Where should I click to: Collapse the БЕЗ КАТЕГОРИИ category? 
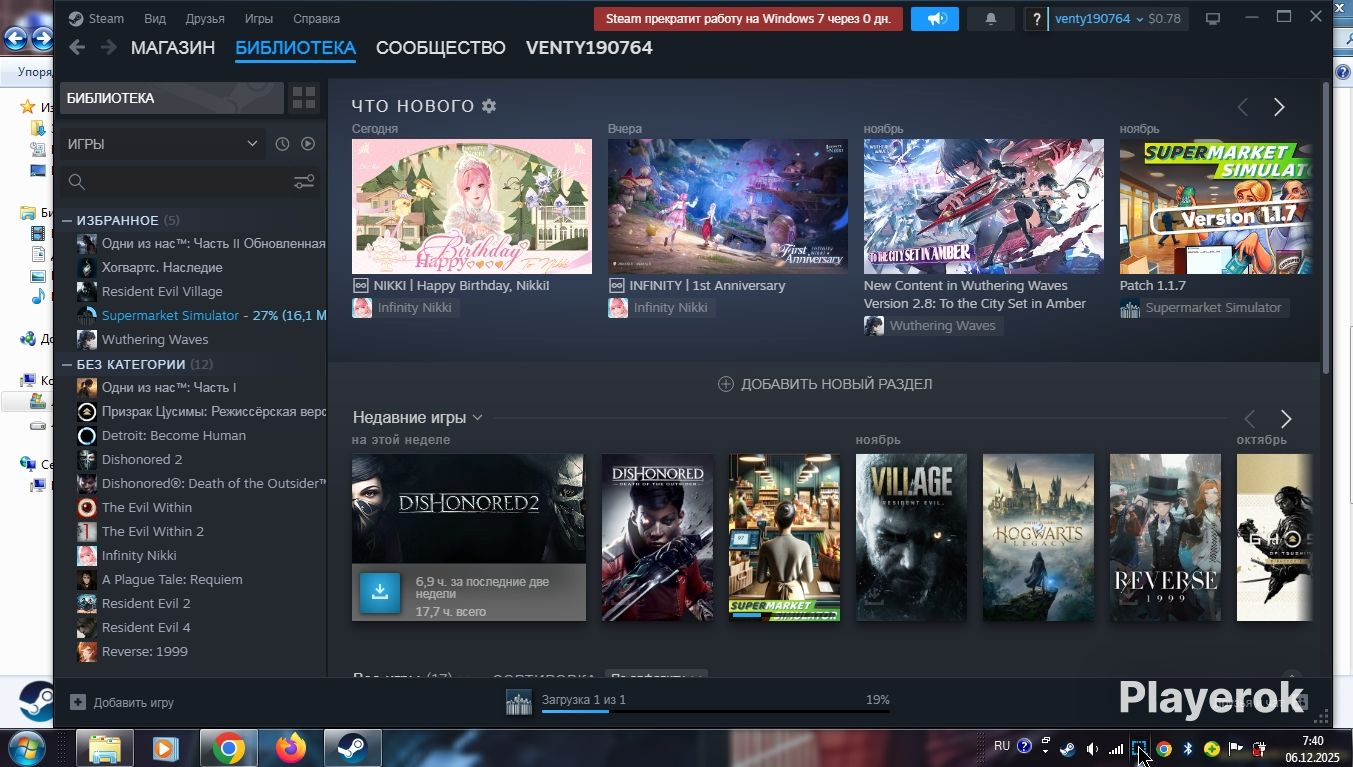67,364
